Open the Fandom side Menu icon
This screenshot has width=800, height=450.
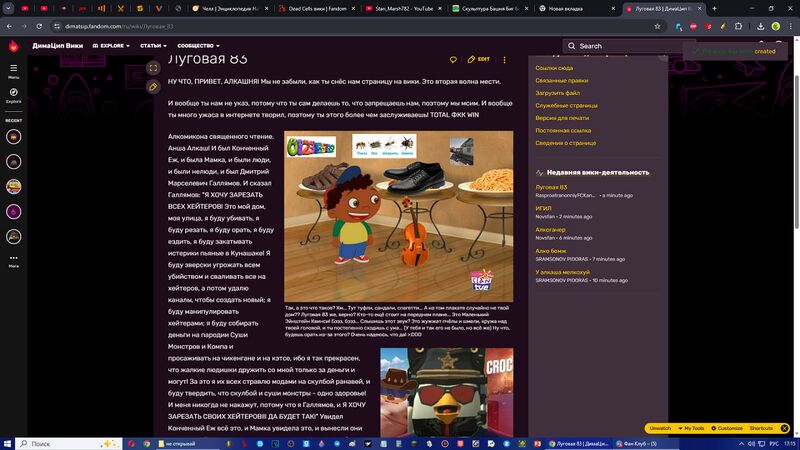pos(14,69)
